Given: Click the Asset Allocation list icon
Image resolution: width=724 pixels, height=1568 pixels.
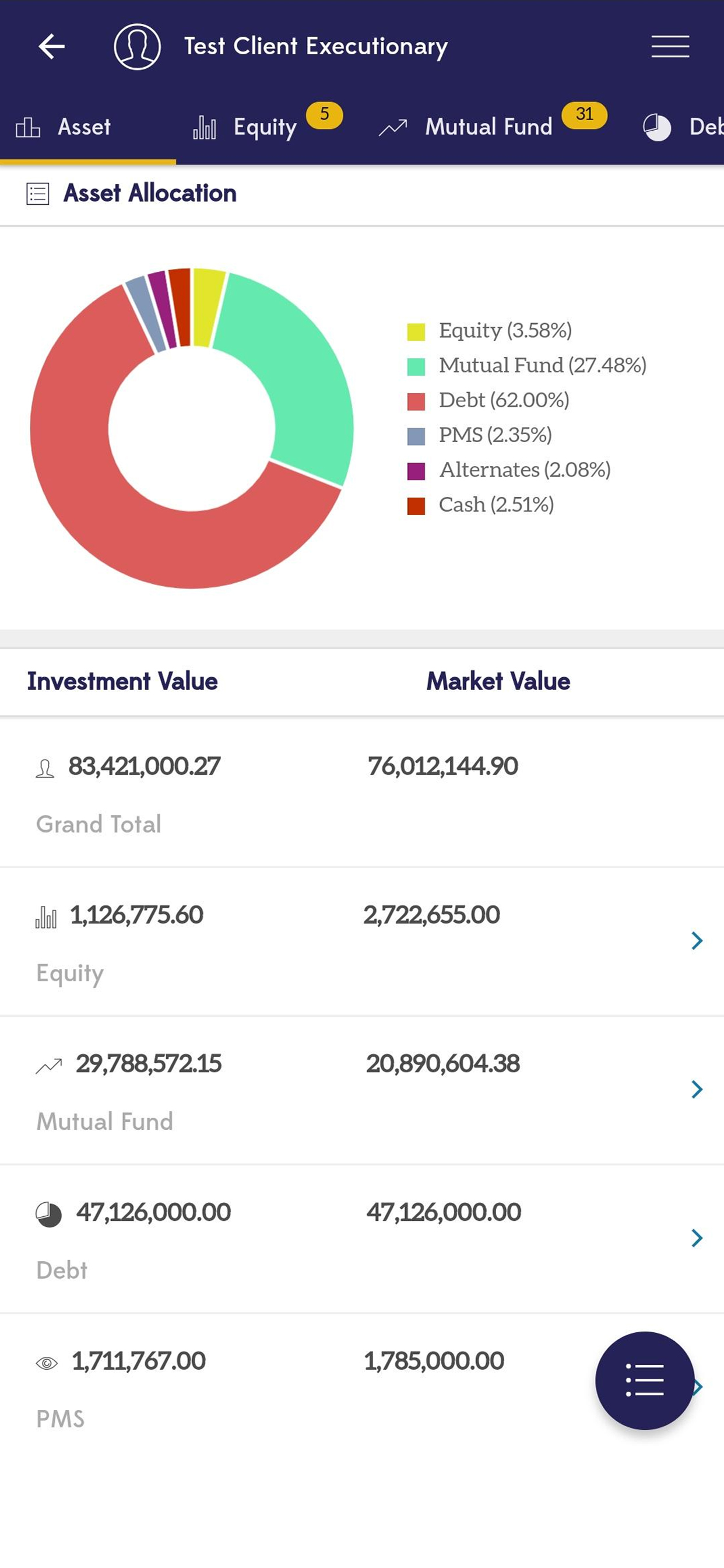Looking at the screenshot, I should (38, 194).
